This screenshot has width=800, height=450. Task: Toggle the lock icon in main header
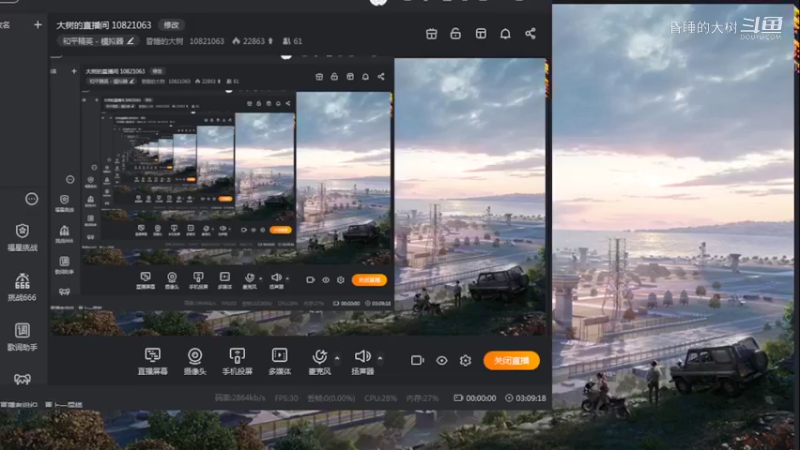click(456, 34)
